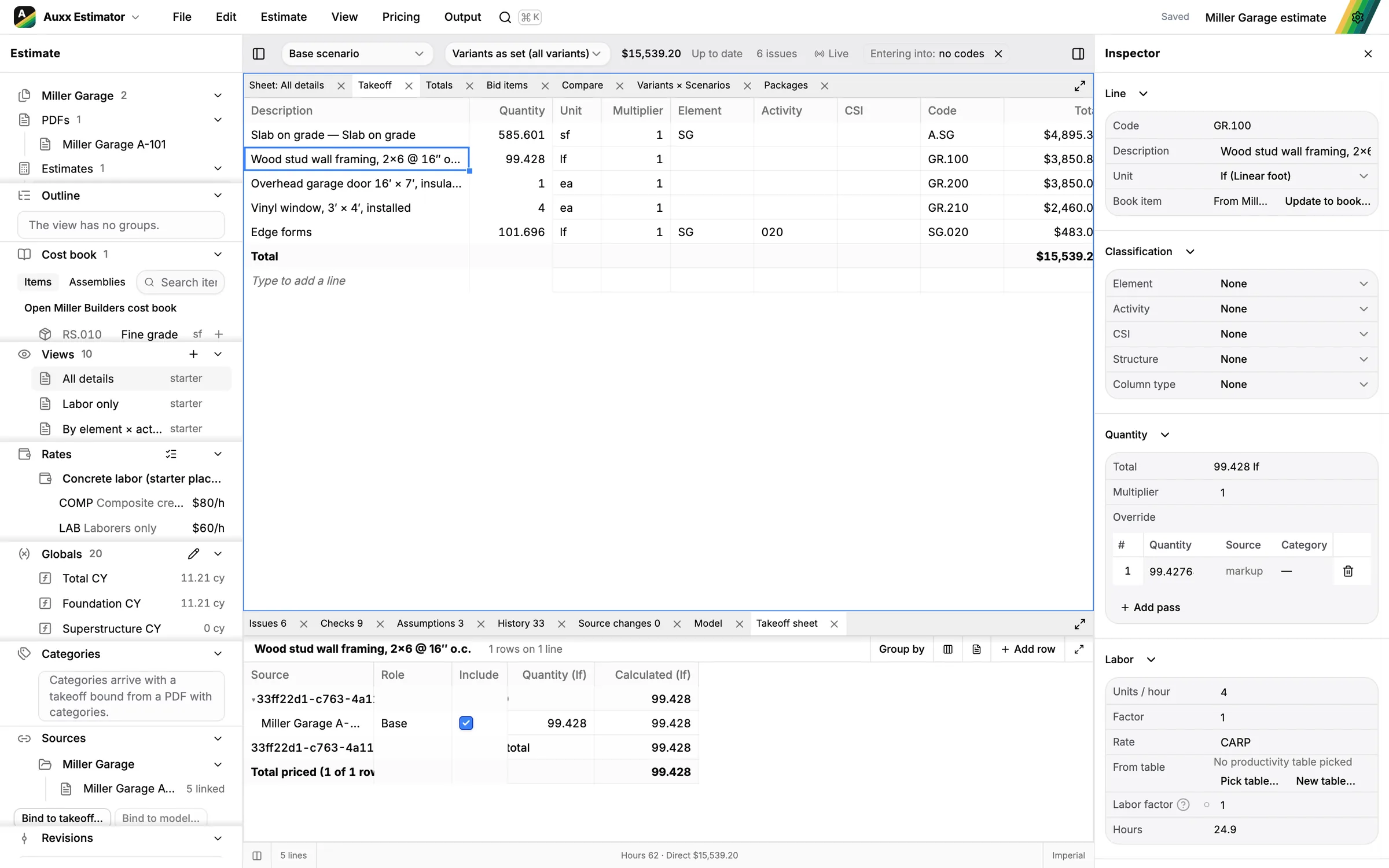Close the Inspector panel

pos(1368,54)
